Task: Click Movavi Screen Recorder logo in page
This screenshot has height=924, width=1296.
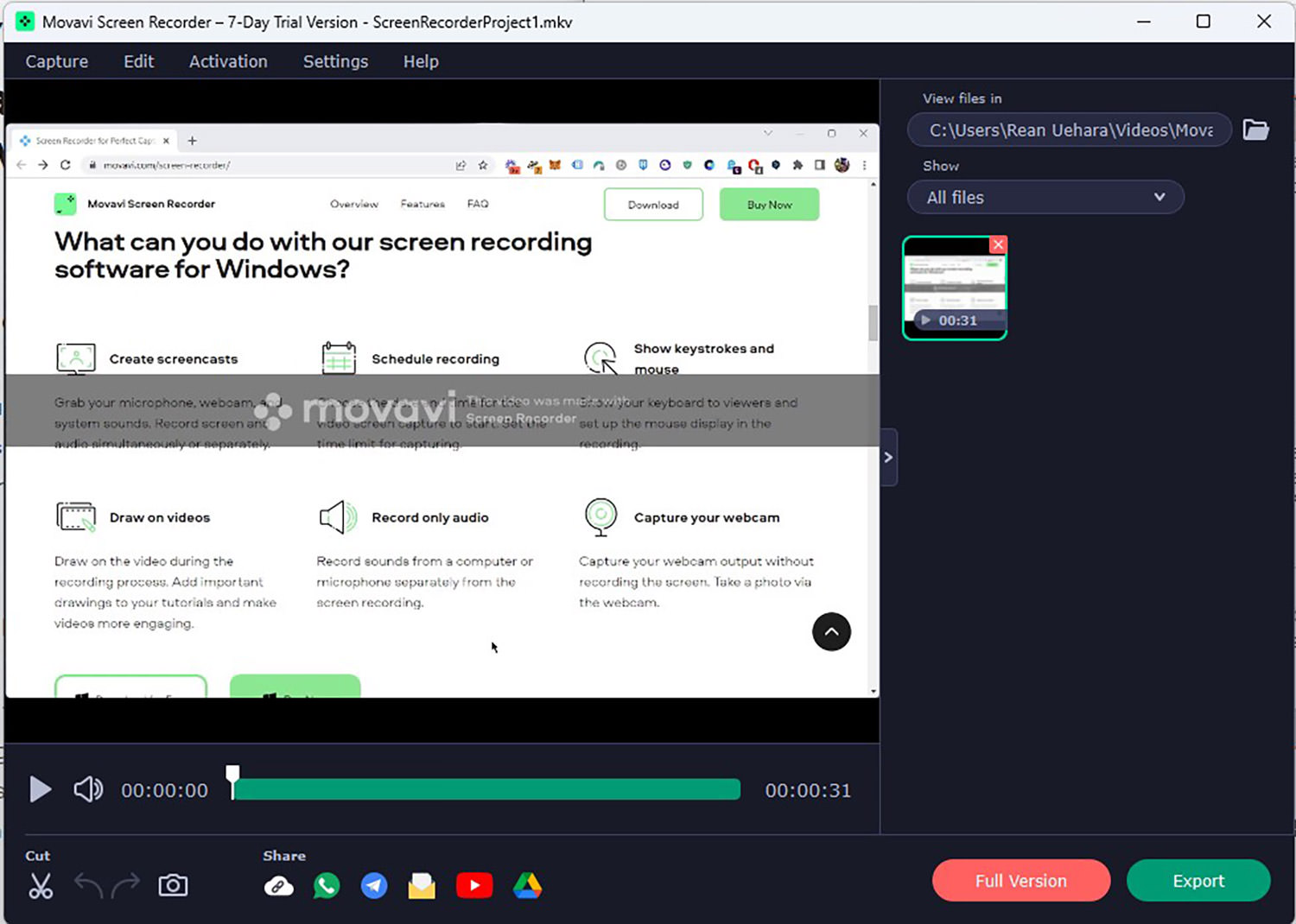Action: pos(66,204)
